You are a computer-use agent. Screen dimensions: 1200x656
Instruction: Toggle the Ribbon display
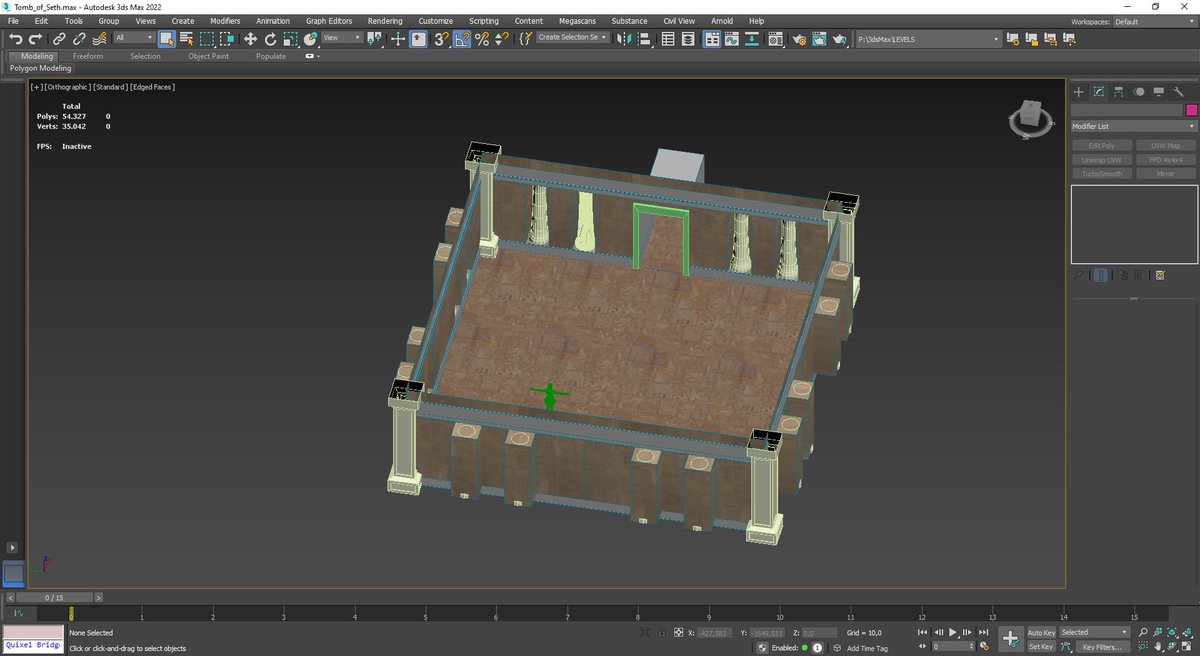pos(712,38)
